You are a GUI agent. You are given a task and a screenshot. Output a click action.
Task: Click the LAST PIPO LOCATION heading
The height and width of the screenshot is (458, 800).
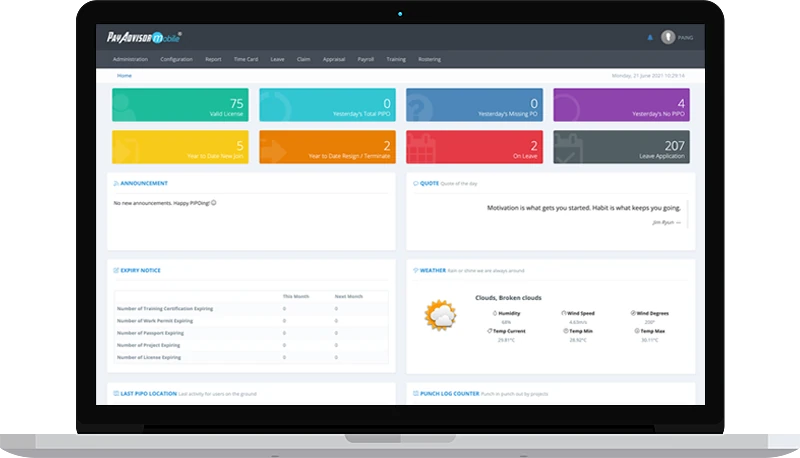pyautogui.click(x=148, y=393)
